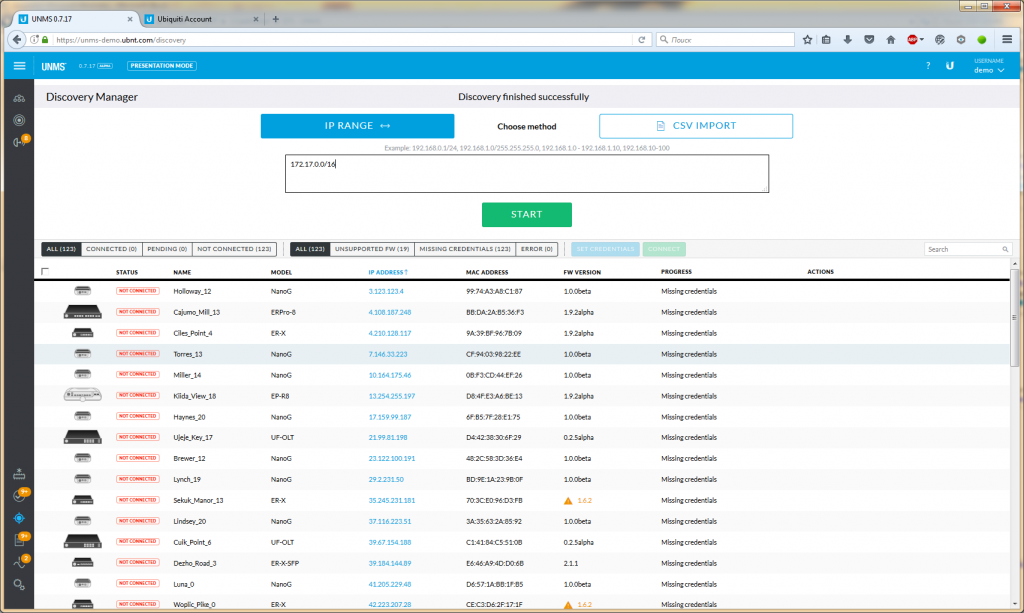Click the Ubiquiti logo icon in header
Screen dimensions: 1024x613
949,66
